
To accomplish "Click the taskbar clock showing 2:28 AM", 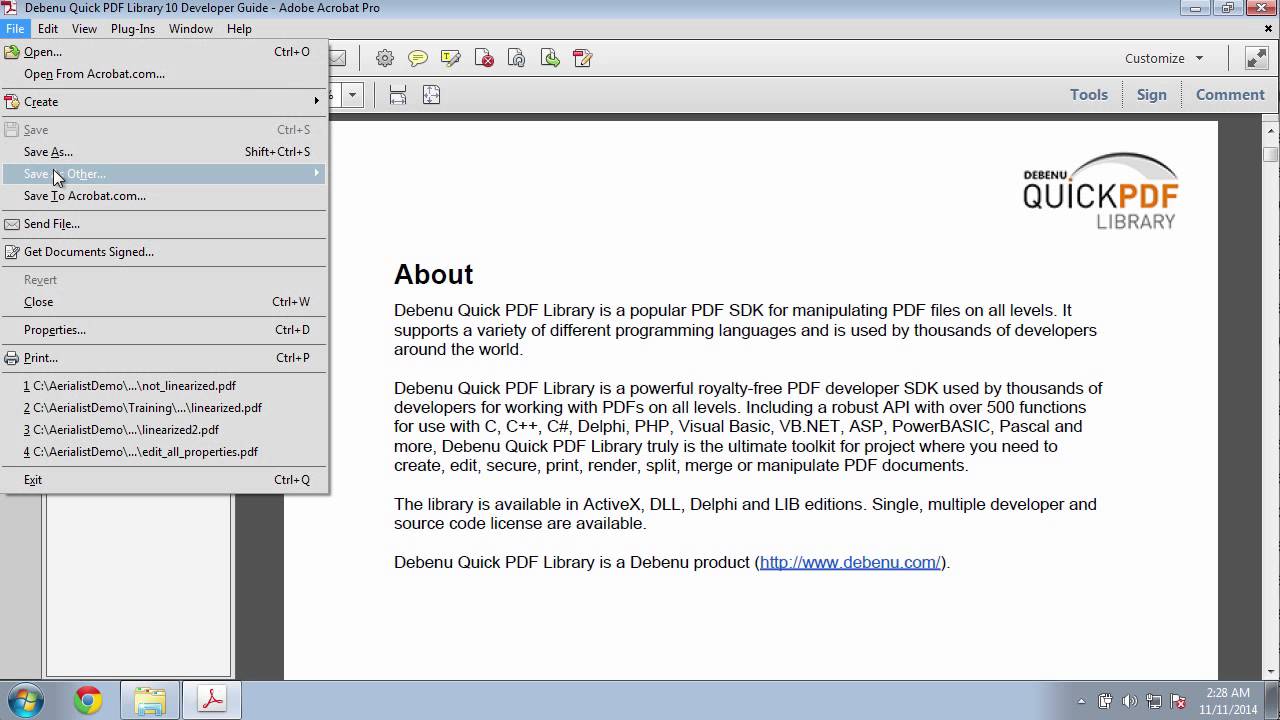I will 1228,701.
